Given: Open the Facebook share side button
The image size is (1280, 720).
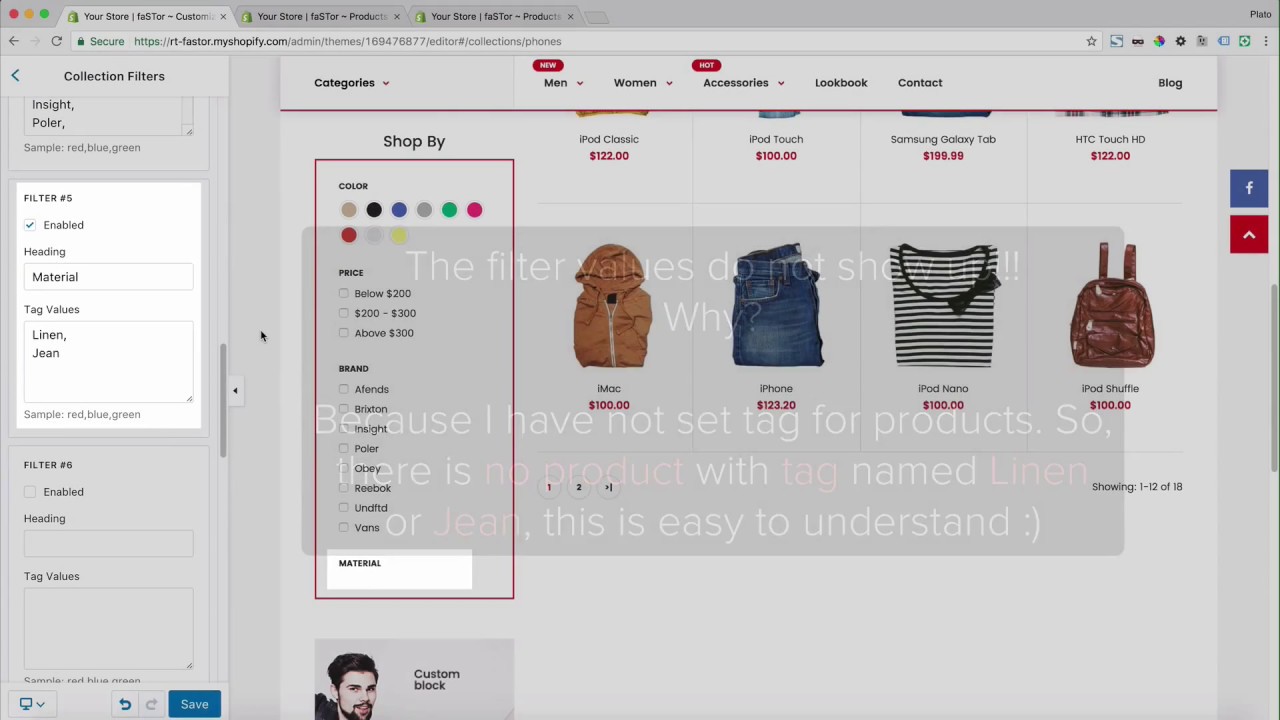Looking at the screenshot, I should tap(1249, 188).
